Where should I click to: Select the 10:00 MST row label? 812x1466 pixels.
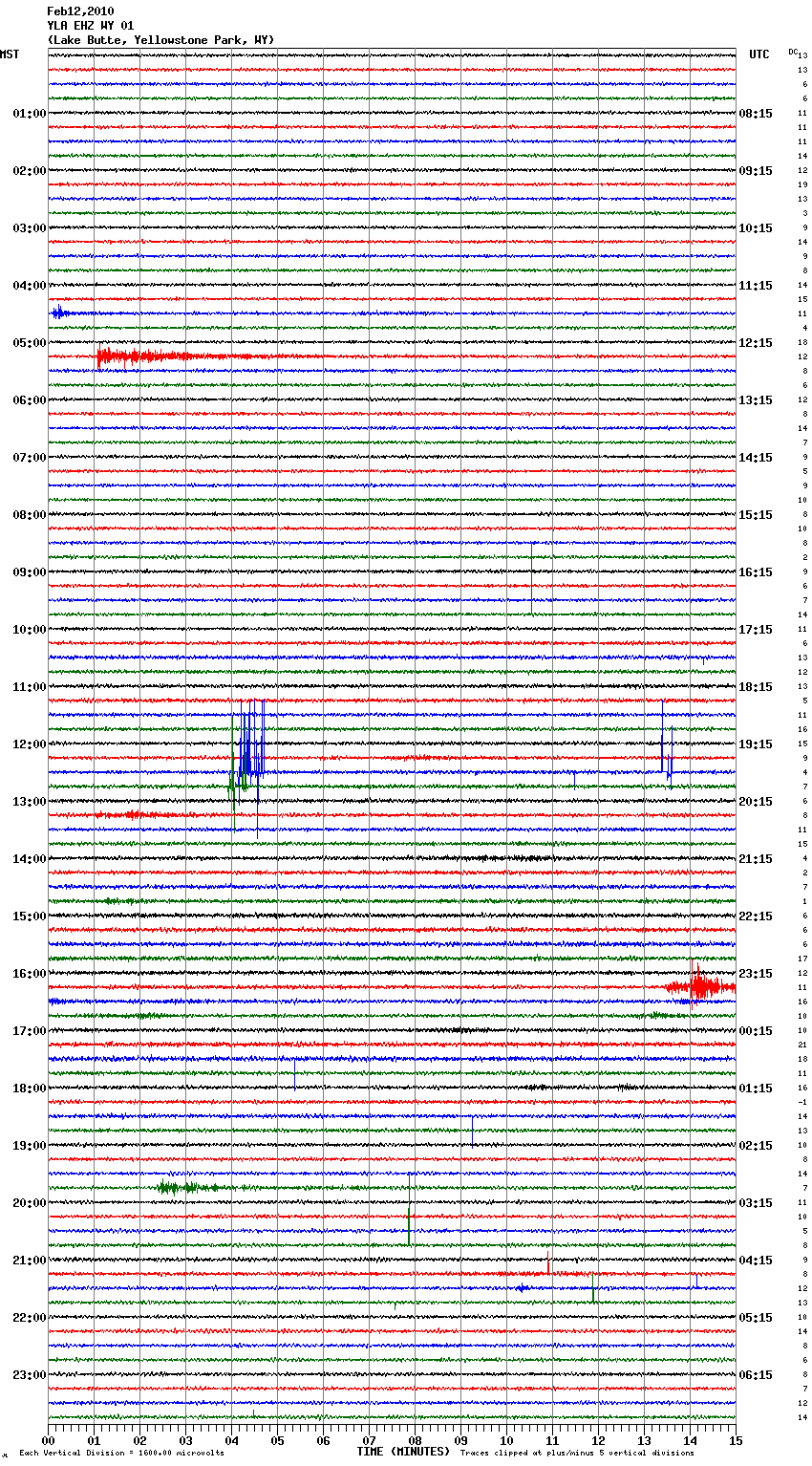30,630
